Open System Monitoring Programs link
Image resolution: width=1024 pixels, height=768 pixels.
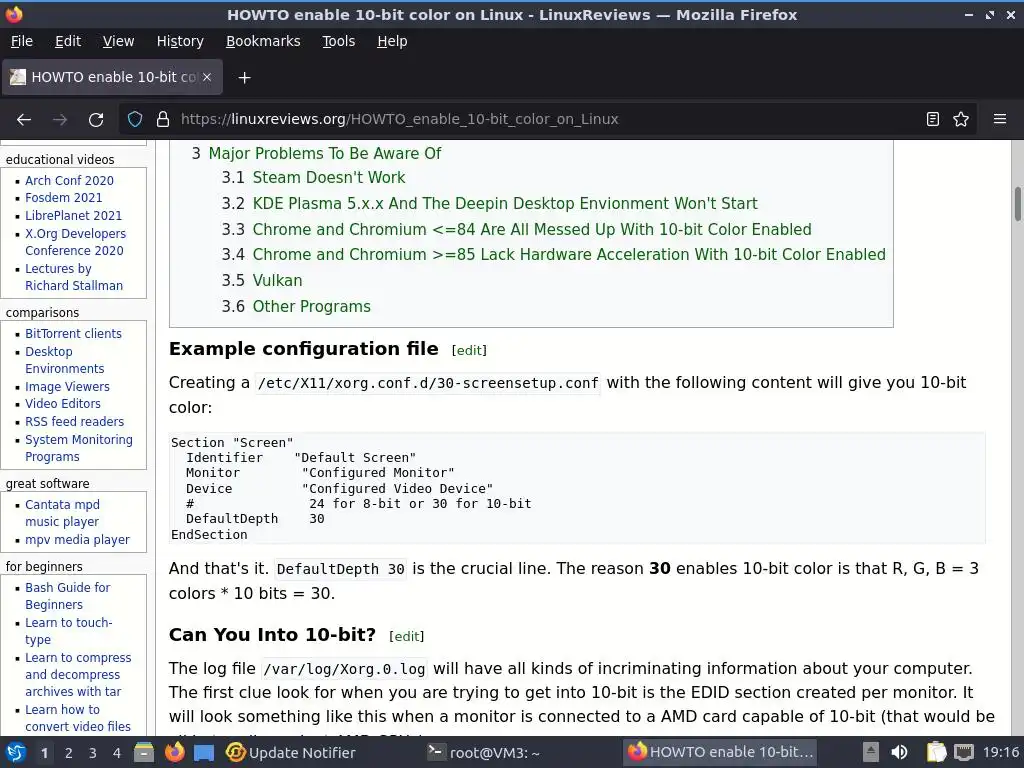click(78, 448)
